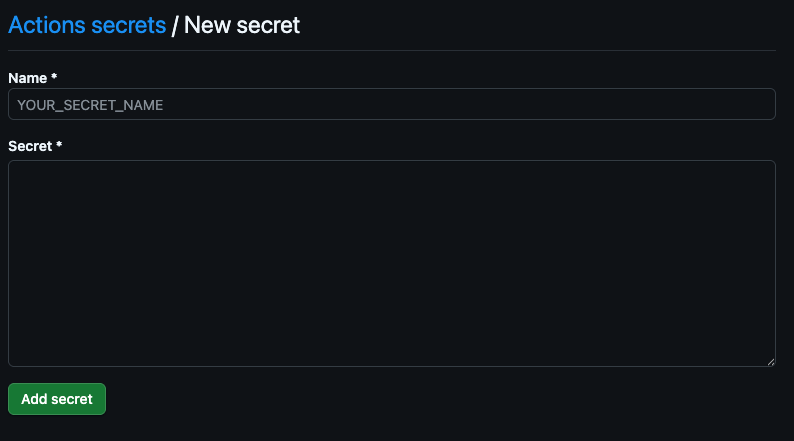Image resolution: width=794 pixels, height=441 pixels.
Task: Click the Secret textarea resize handle
Action: click(x=770, y=362)
